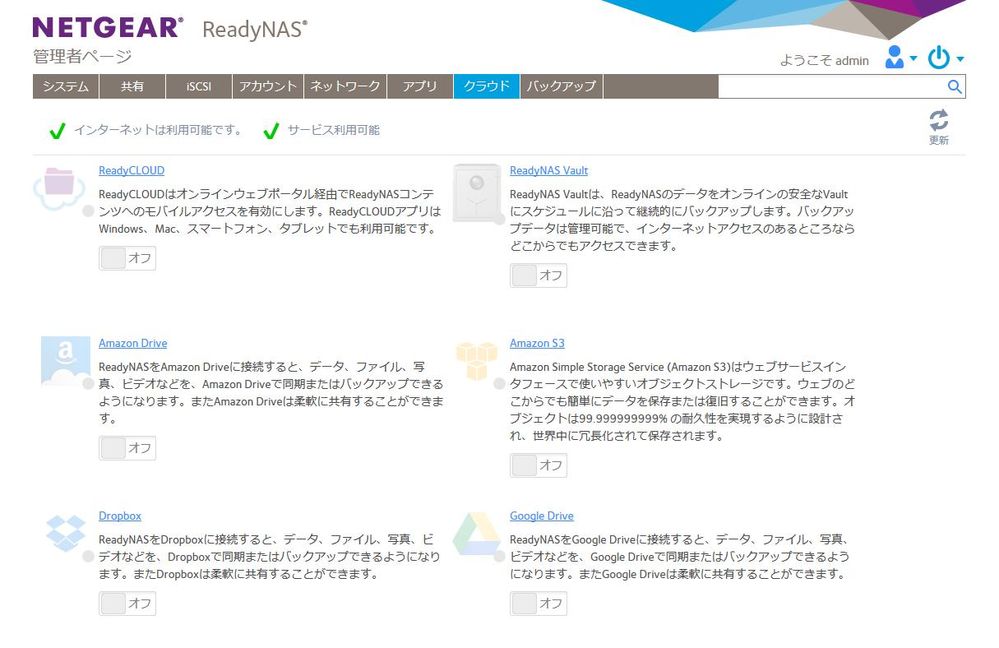Viewport: 999px width, 648px height.
Task: Click the power button icon
Action: pos(938,57)
